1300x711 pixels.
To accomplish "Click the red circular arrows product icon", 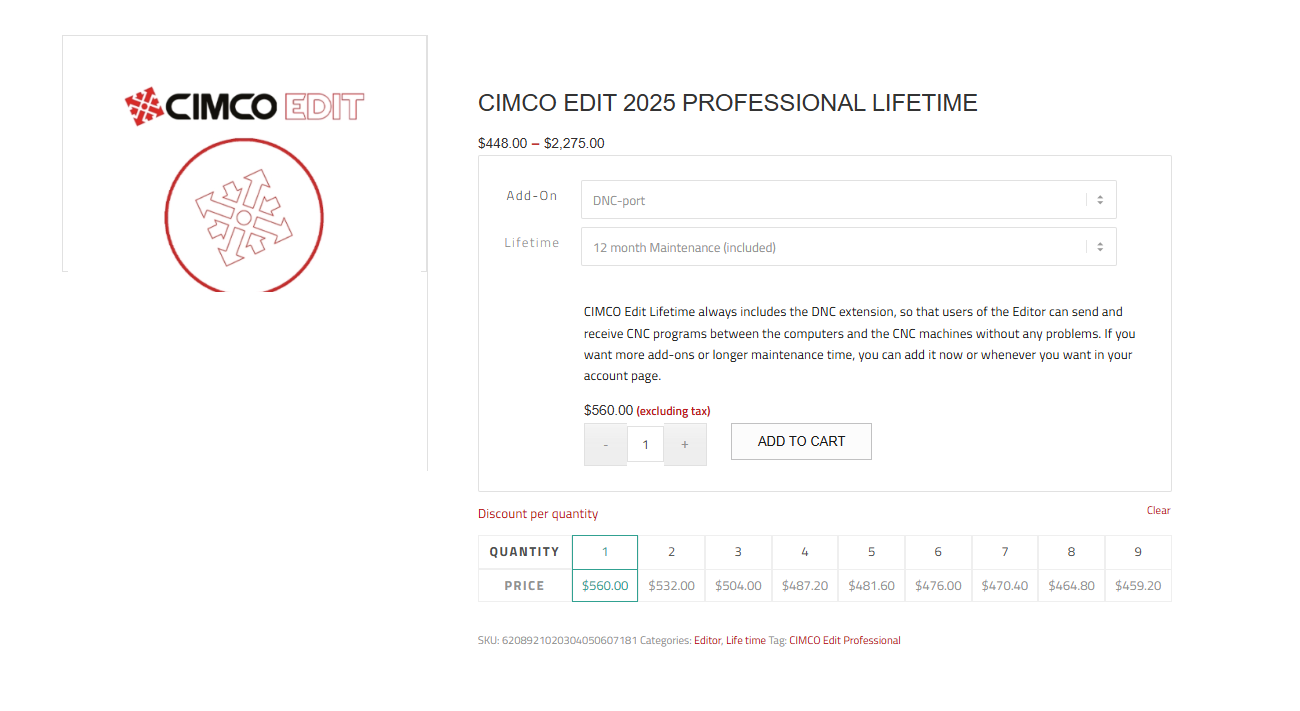I will pos(244,215).
